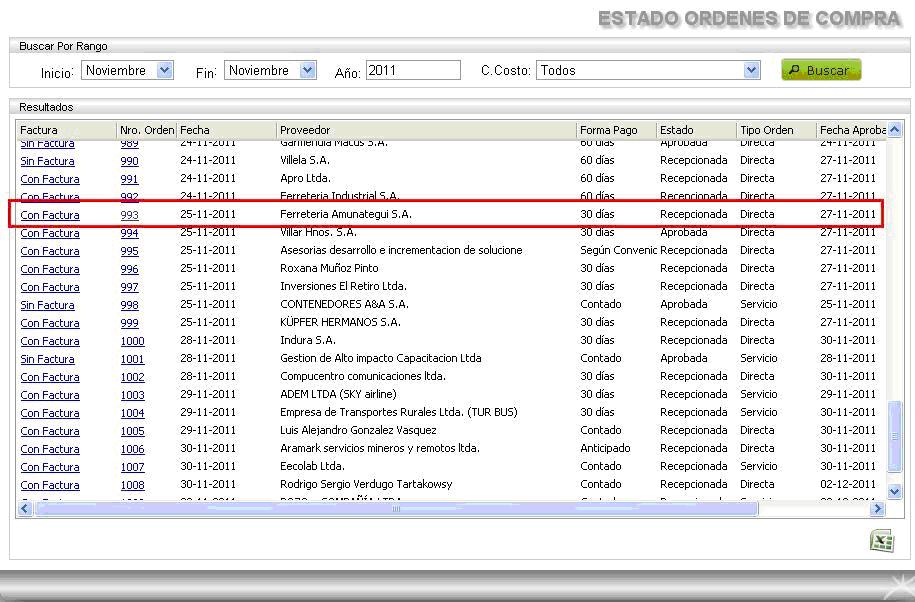This screenshot has height=602, width=915.
Task: Sort by the Factura column header
Action: pyautogui.click(x=39, y=130)
